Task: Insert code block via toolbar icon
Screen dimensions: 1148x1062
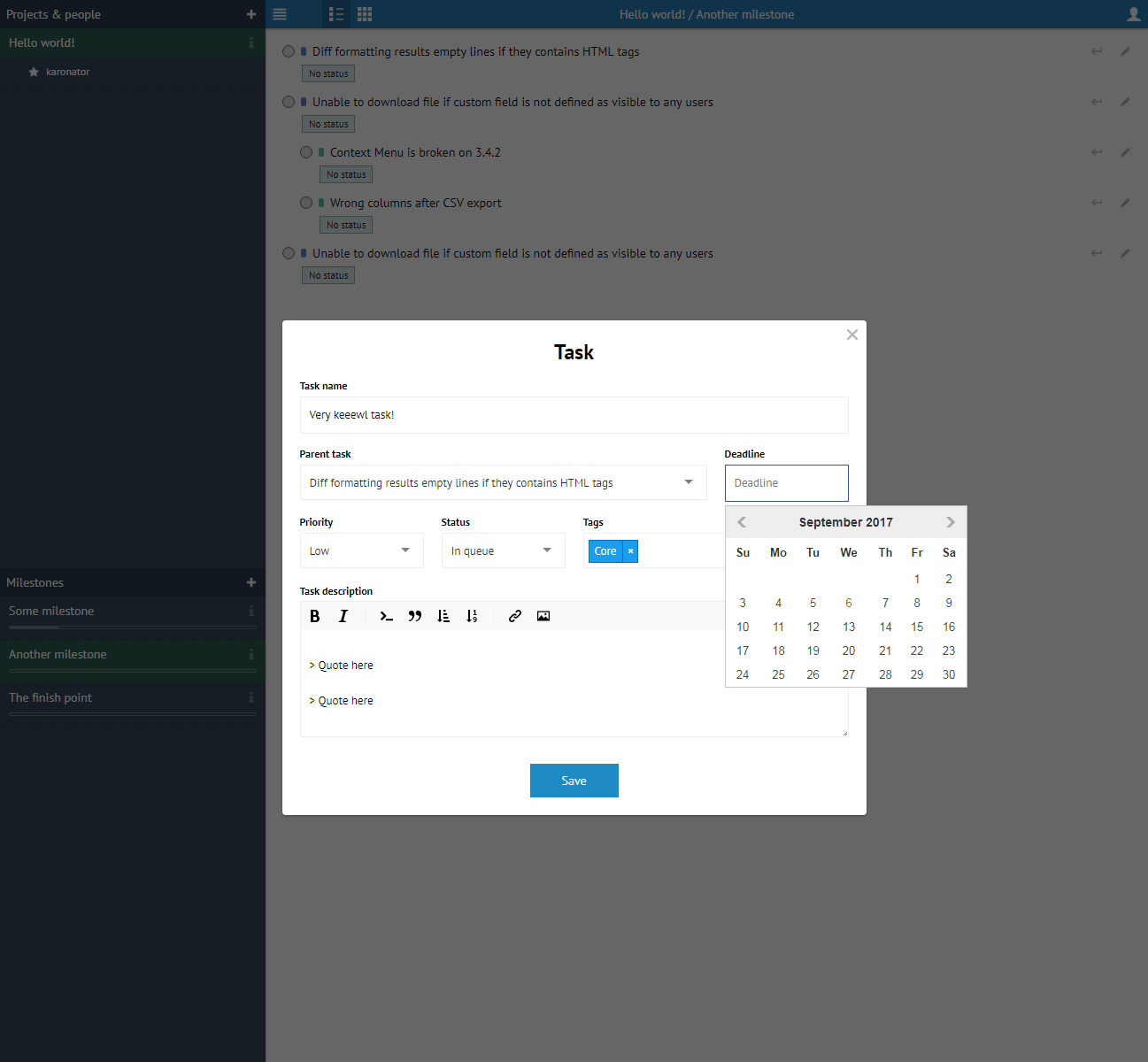Action: pos(386,616)
